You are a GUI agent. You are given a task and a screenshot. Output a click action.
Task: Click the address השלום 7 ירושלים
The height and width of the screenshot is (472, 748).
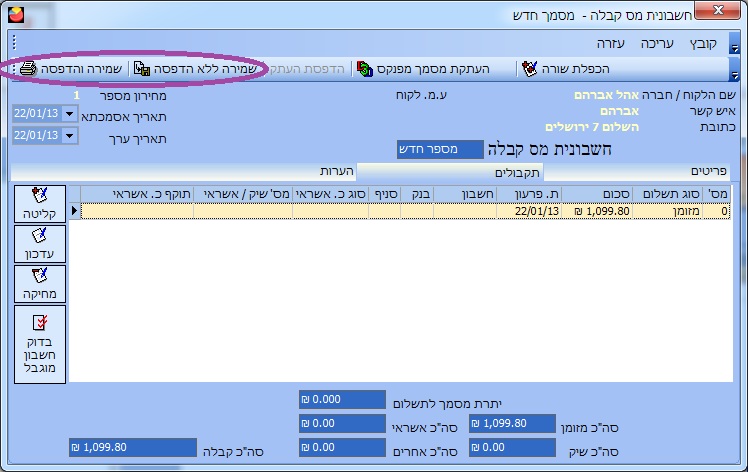click(592, 127)
